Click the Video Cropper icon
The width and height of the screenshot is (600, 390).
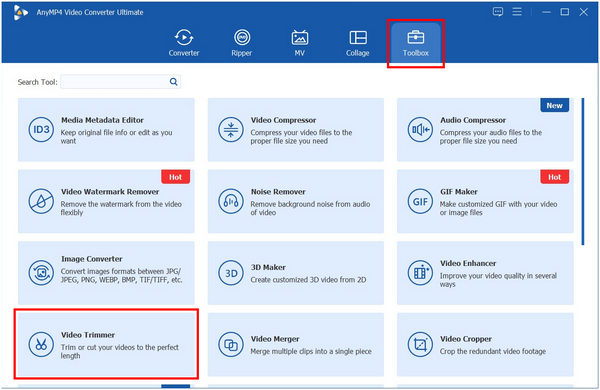click(x=420, y=344)
